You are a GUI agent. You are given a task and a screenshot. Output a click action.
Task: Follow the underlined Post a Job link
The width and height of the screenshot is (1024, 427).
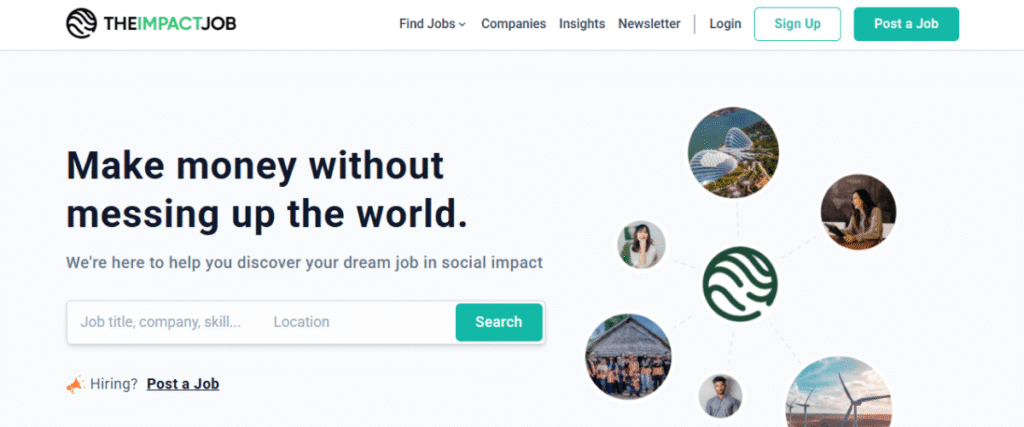[183, 384]
